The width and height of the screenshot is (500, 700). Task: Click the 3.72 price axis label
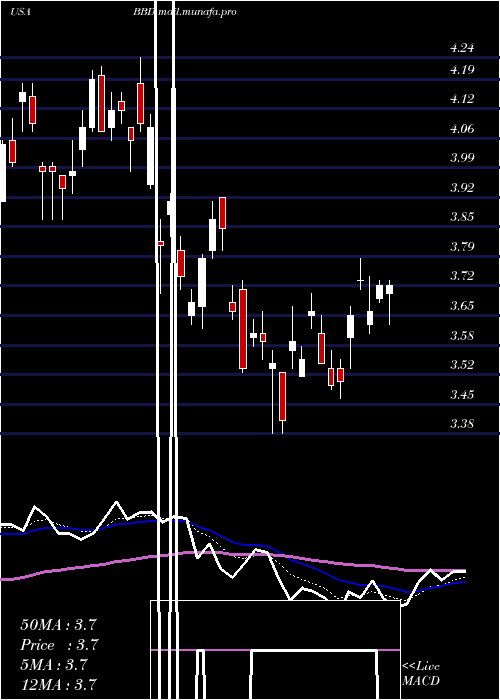462,276
